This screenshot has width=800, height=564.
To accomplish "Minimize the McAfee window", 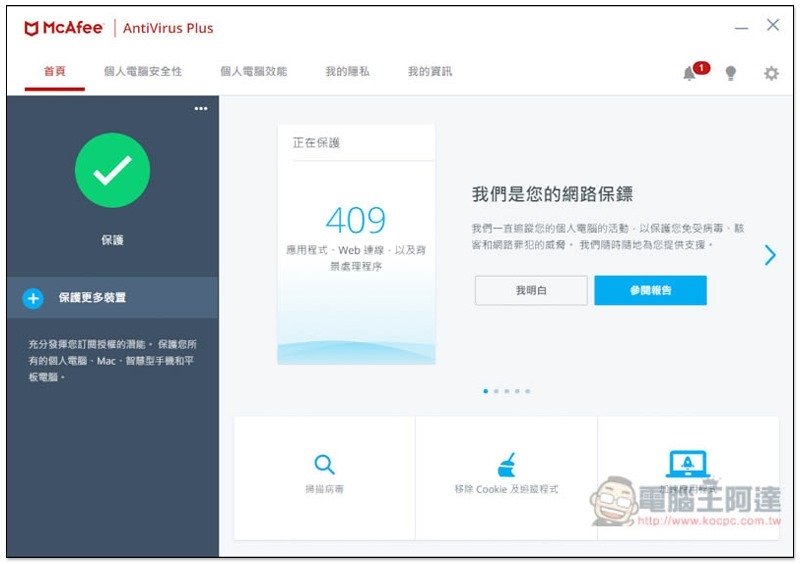I will click(x=741, y=29).
